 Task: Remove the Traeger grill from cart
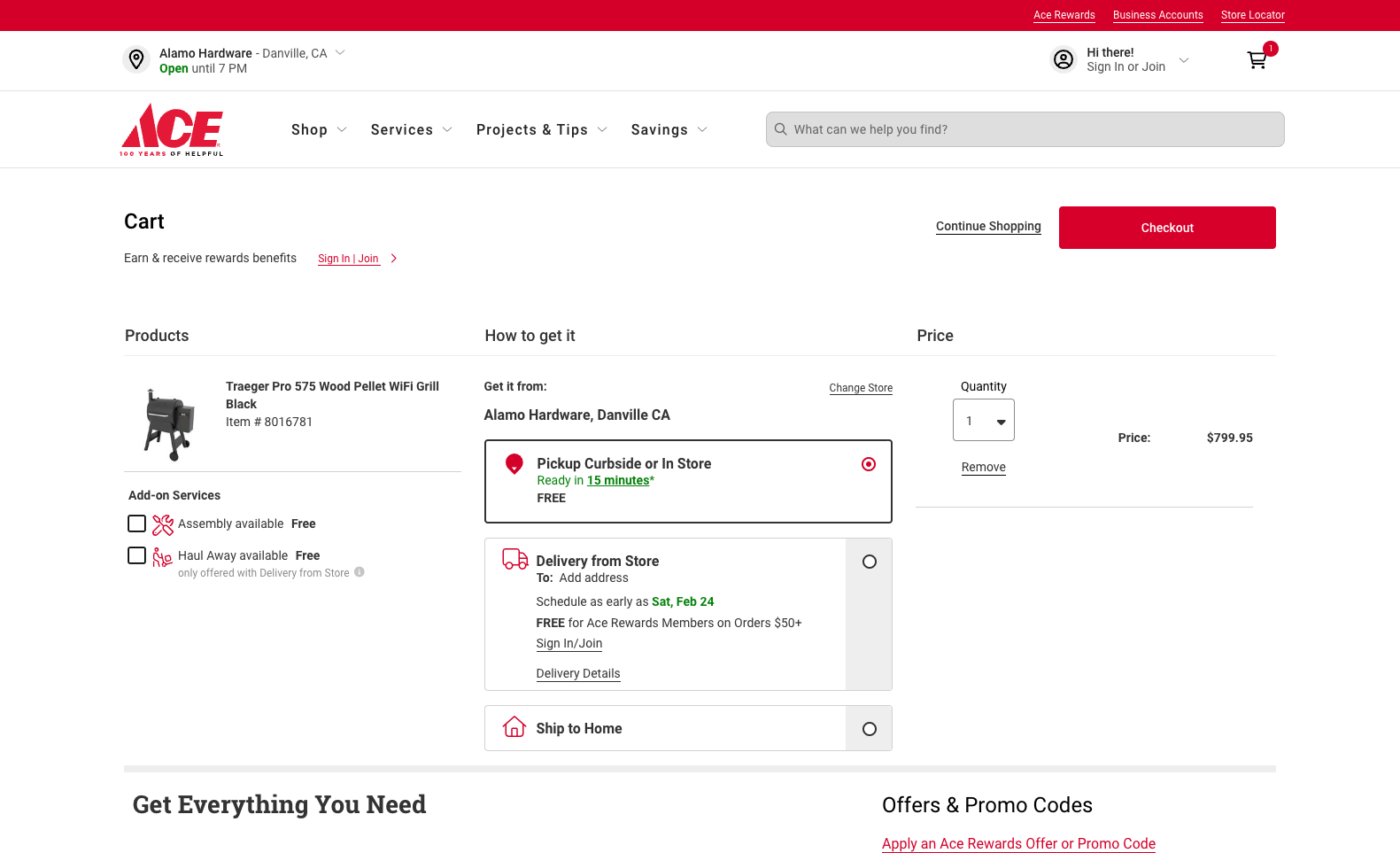coord(984,467)
